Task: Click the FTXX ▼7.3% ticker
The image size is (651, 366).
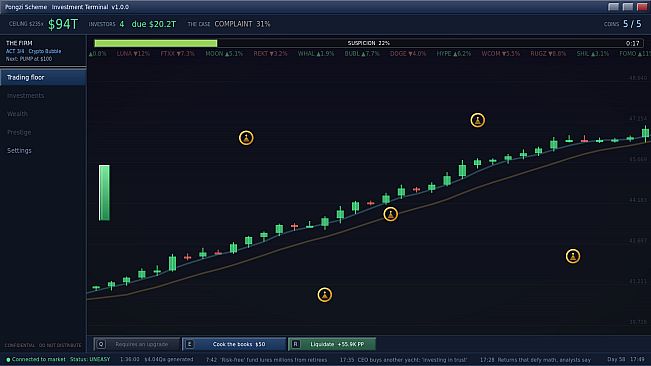Action: click(x=177, y=54)
